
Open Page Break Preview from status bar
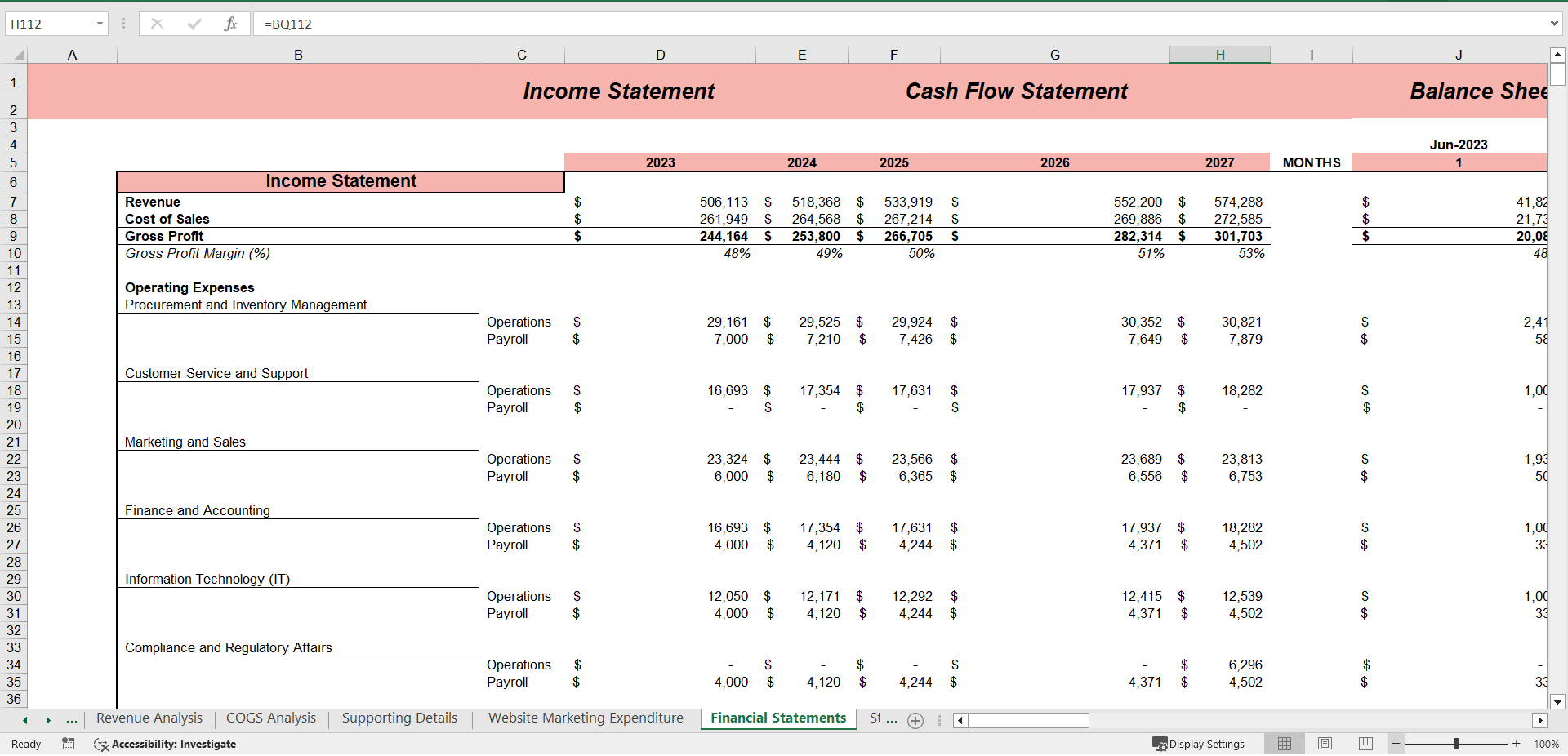point(1365,744)
